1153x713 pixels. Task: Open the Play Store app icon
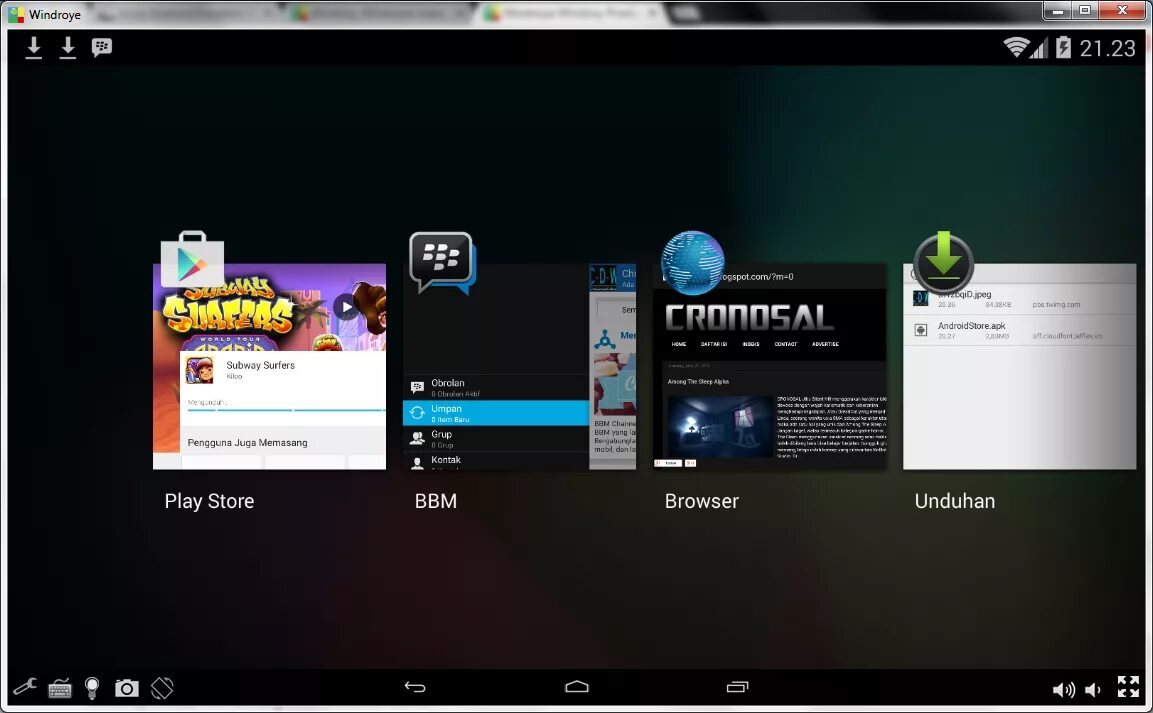point(192,259)
